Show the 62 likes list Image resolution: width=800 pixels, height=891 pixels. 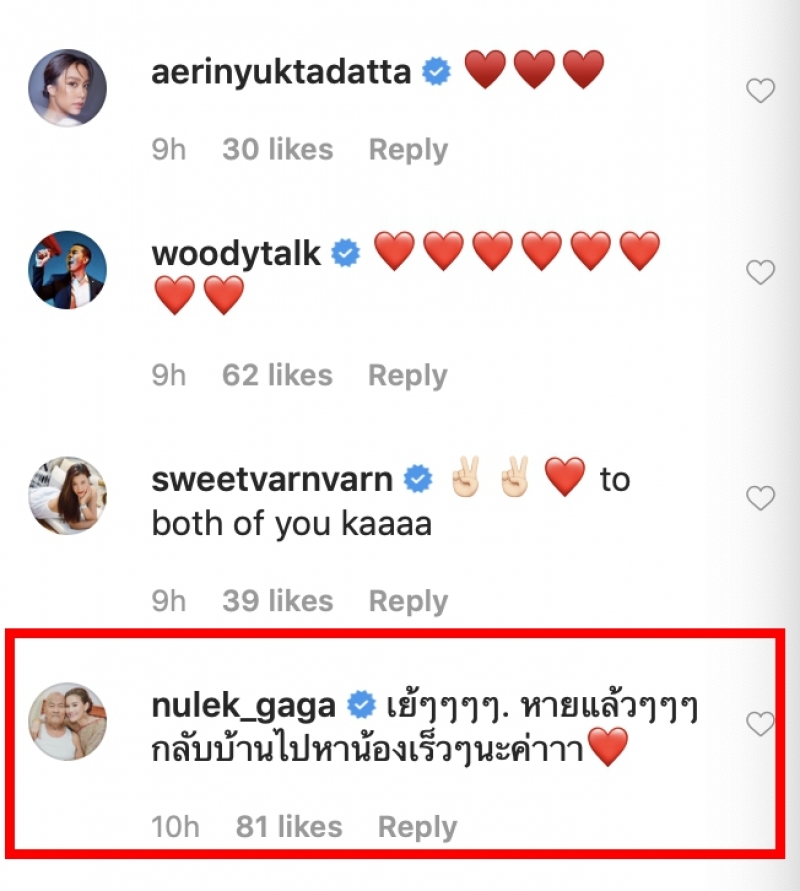click(277, 376)
